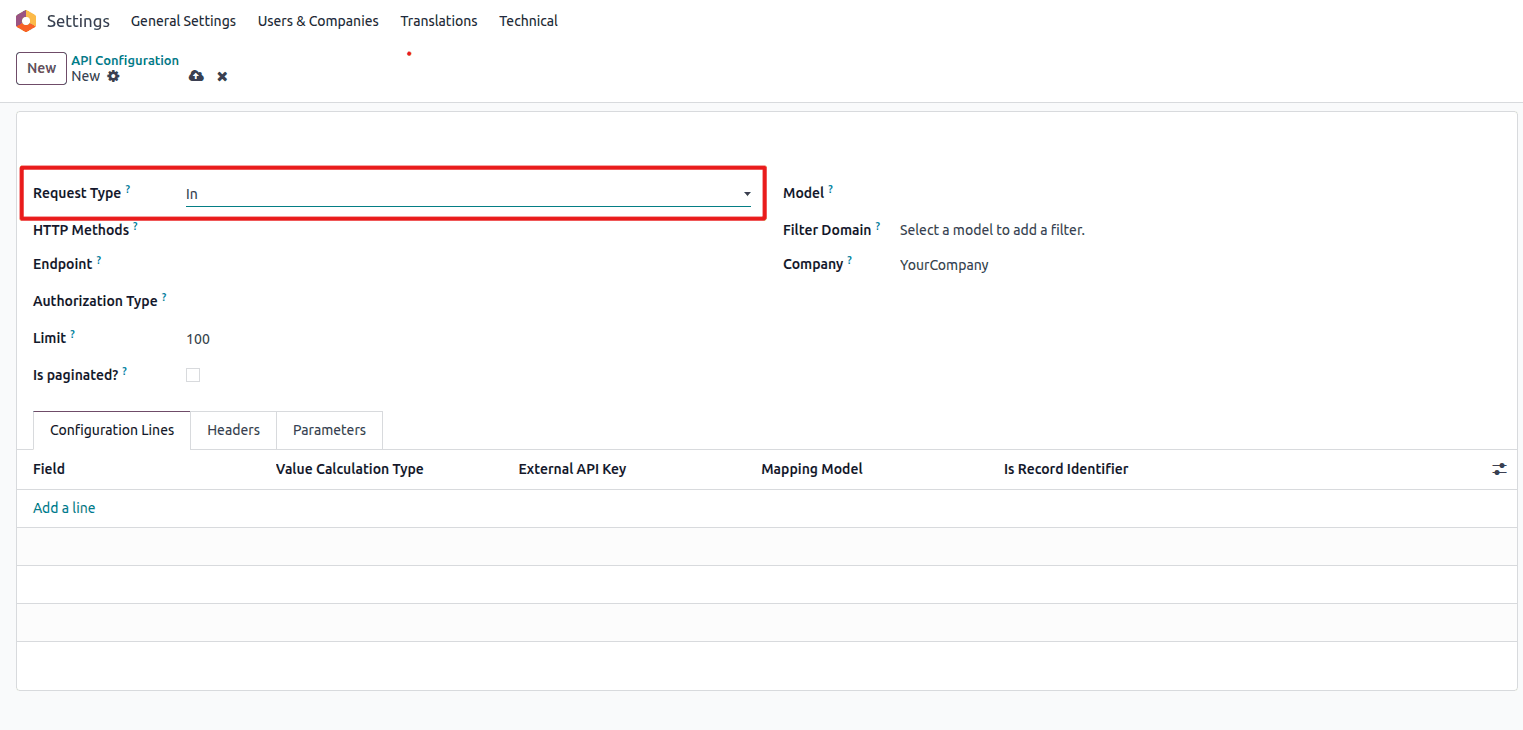1523x730 pixels.
Task: Open the gear actions menu icon
Action: [113, 76]
